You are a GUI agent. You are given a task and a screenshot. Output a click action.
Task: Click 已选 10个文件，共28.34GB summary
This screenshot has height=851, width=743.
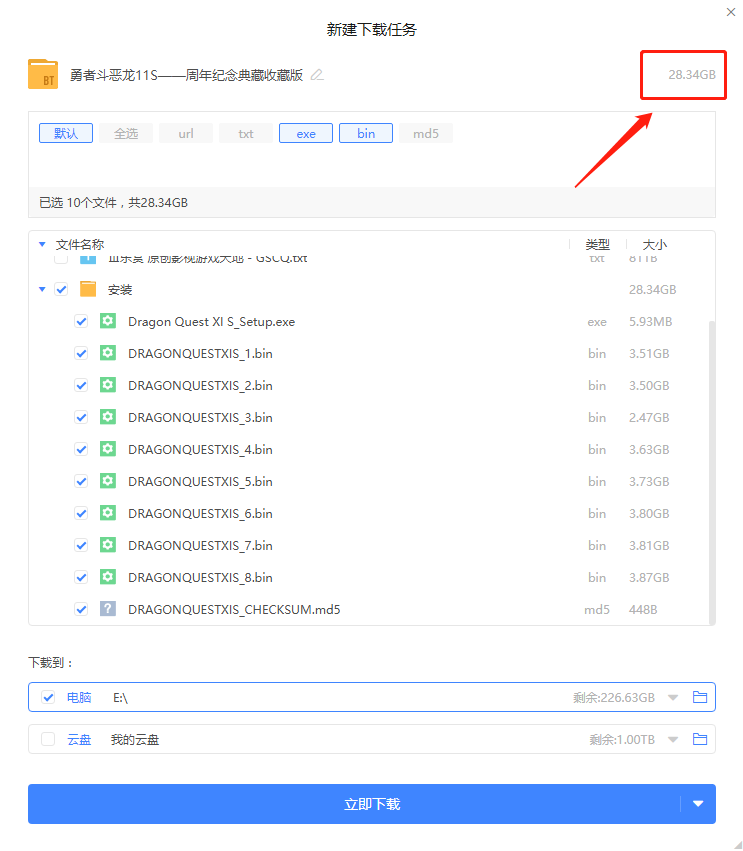(x=113, y=203)
